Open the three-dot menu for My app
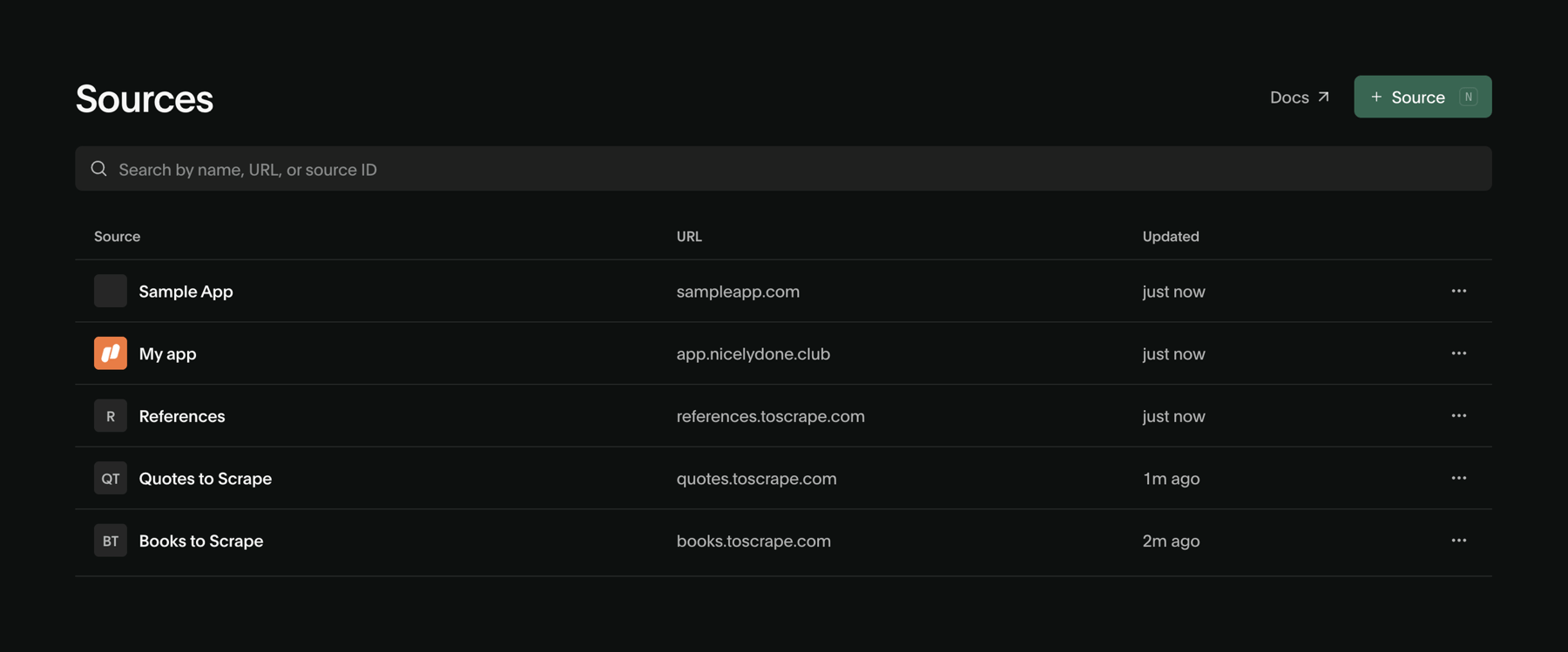The image size is (1568, 652). point(1459,353)
